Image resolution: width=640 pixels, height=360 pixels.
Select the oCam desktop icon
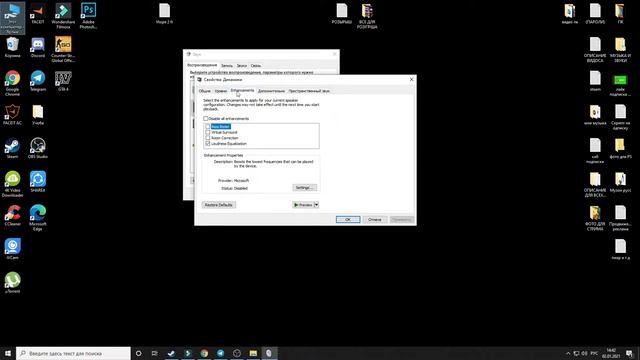coord(12,249)
